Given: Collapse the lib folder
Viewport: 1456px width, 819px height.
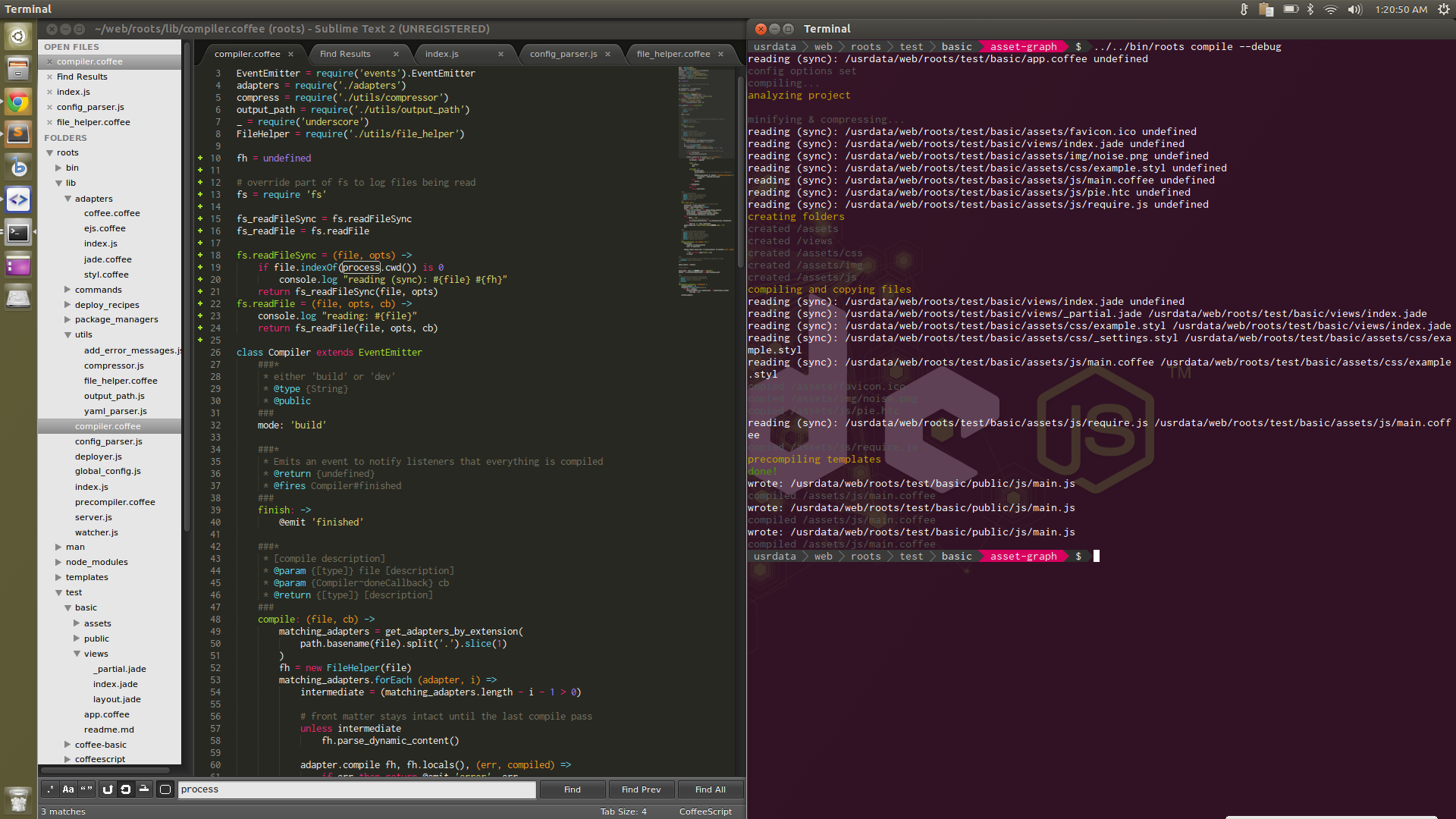Looking at the screenshot, I should click(x=58, y=183).
